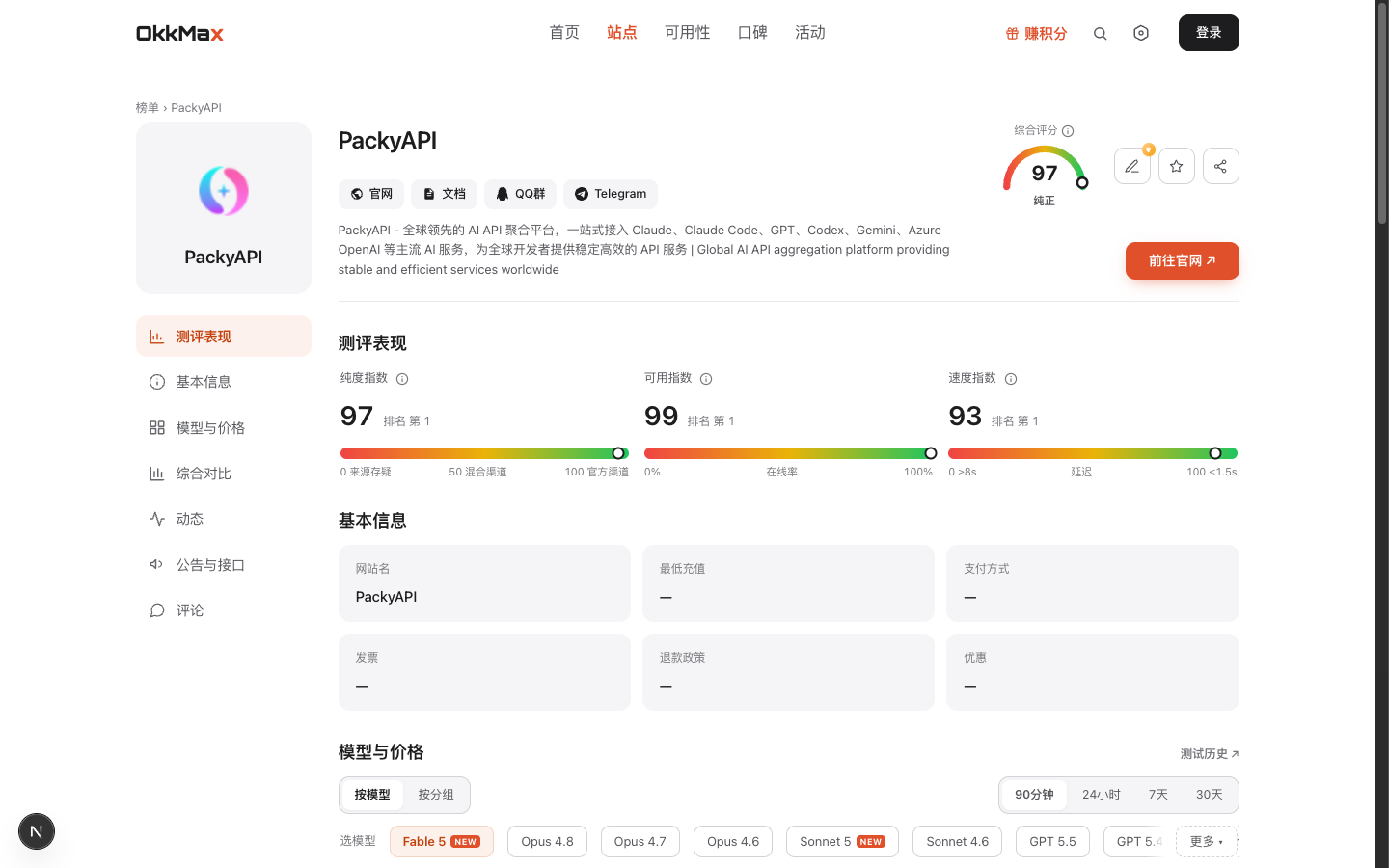Click the 网站名 PackyAPI info card

(484, 583)
